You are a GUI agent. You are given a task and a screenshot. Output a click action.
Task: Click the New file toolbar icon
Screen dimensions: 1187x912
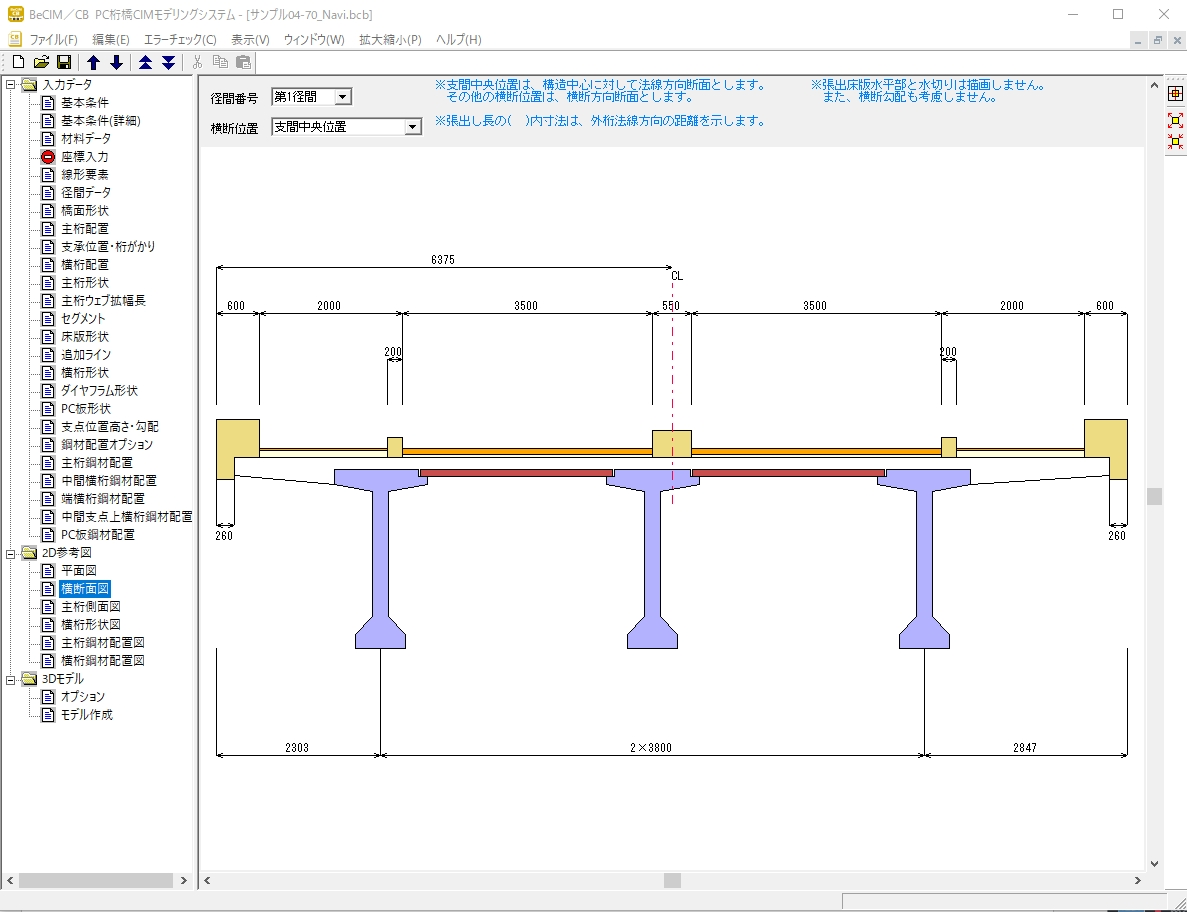point(17,62)
